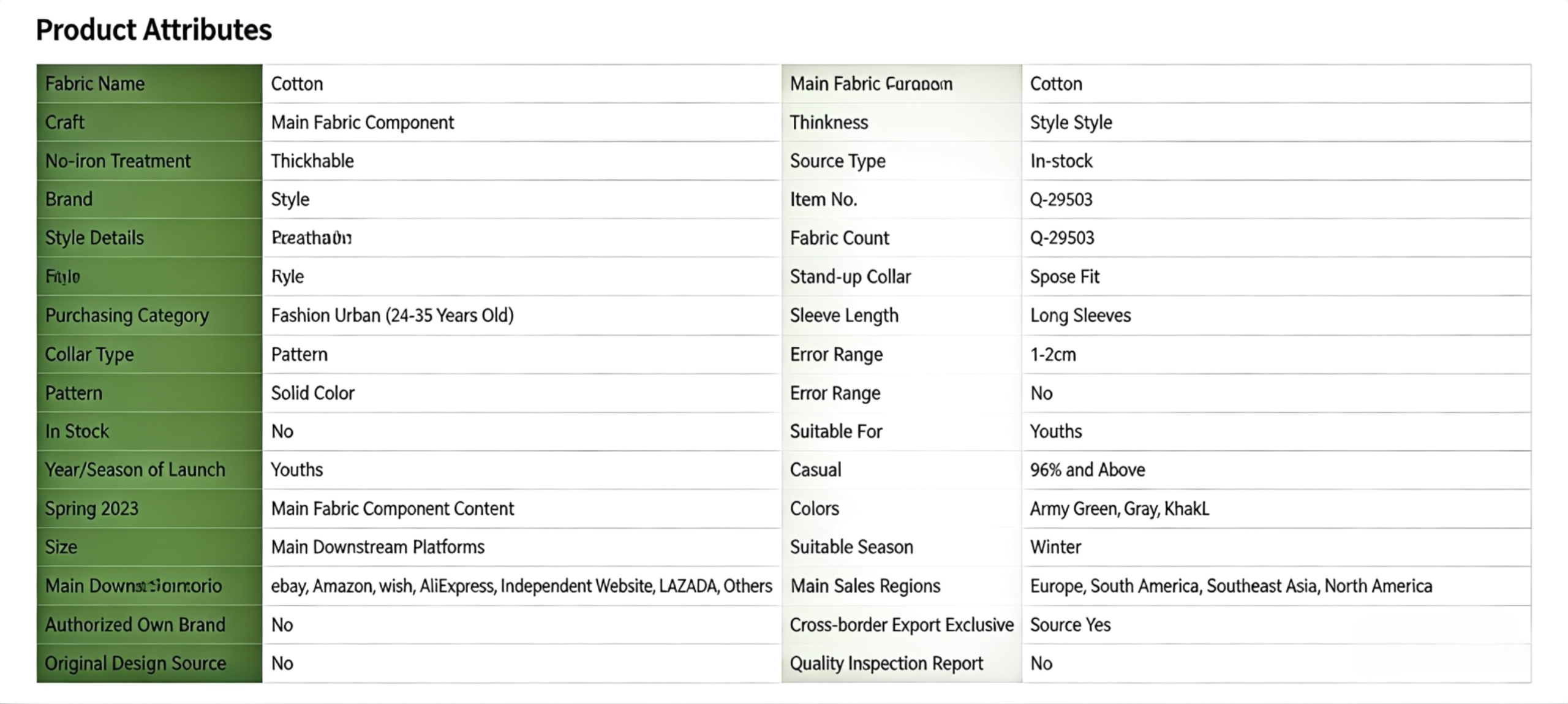Viewport: 1568px width, 704px height.
Task: Select the Solid Color value cell
Action: click(312, 393)
